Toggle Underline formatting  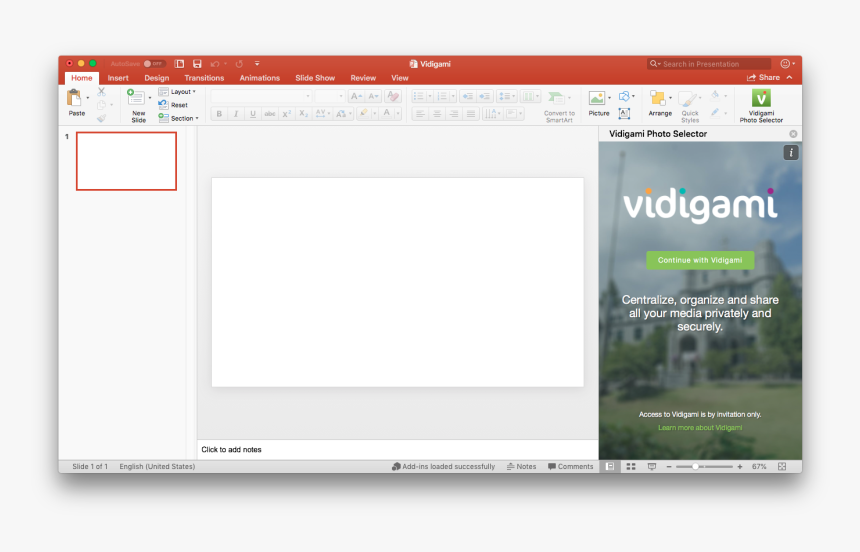pyautogui.click(x=253, y=114)
